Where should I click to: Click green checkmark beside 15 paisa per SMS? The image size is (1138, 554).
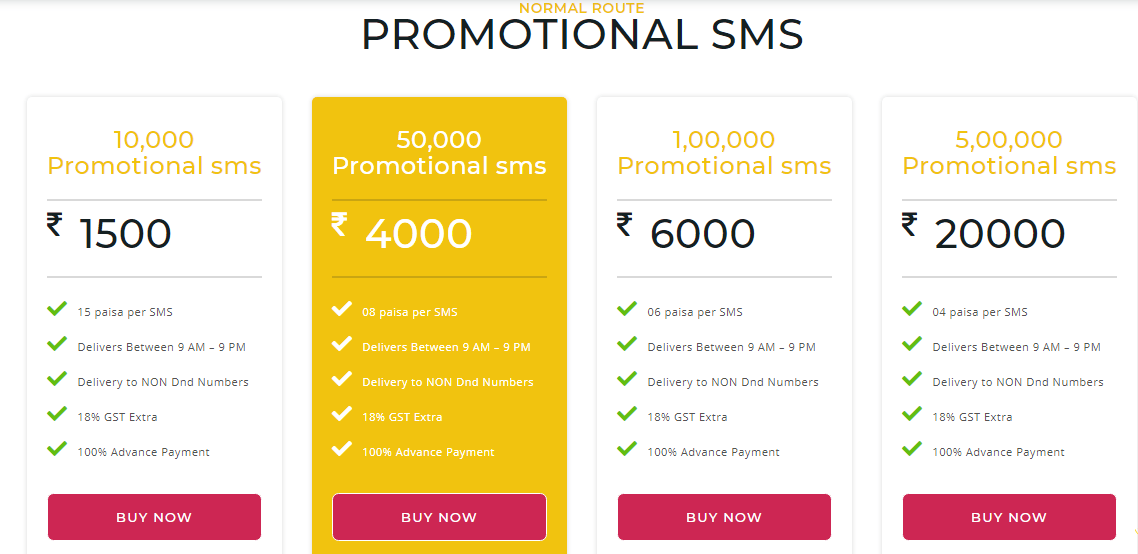click(x=57, y=309)
